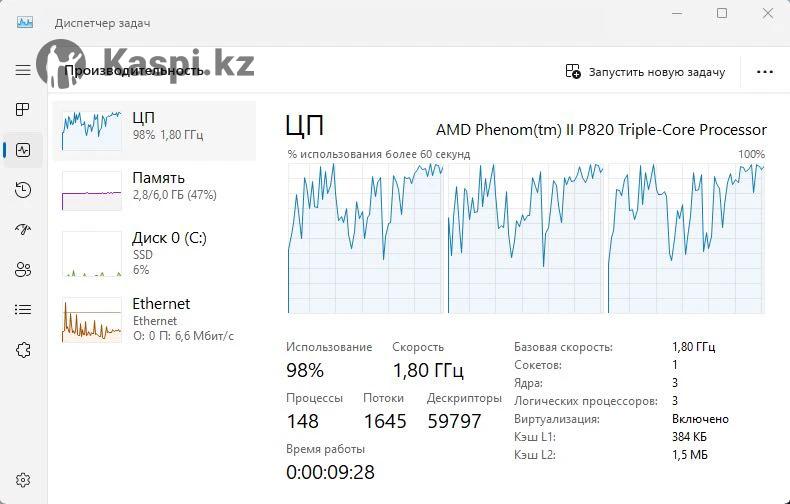Click "Запустить новую задачу" button

(645, 72)
